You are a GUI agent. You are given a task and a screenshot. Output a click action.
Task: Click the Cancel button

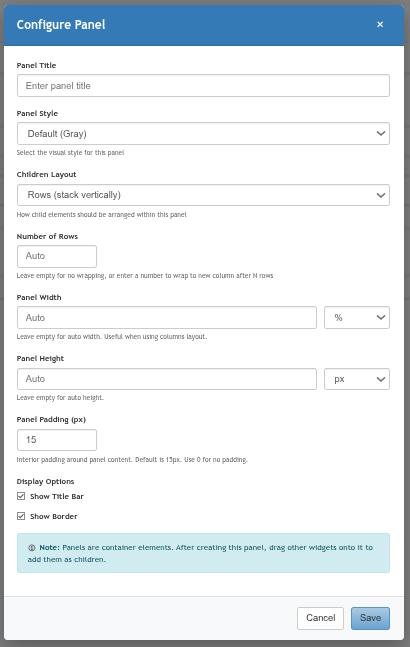[320, 618]
